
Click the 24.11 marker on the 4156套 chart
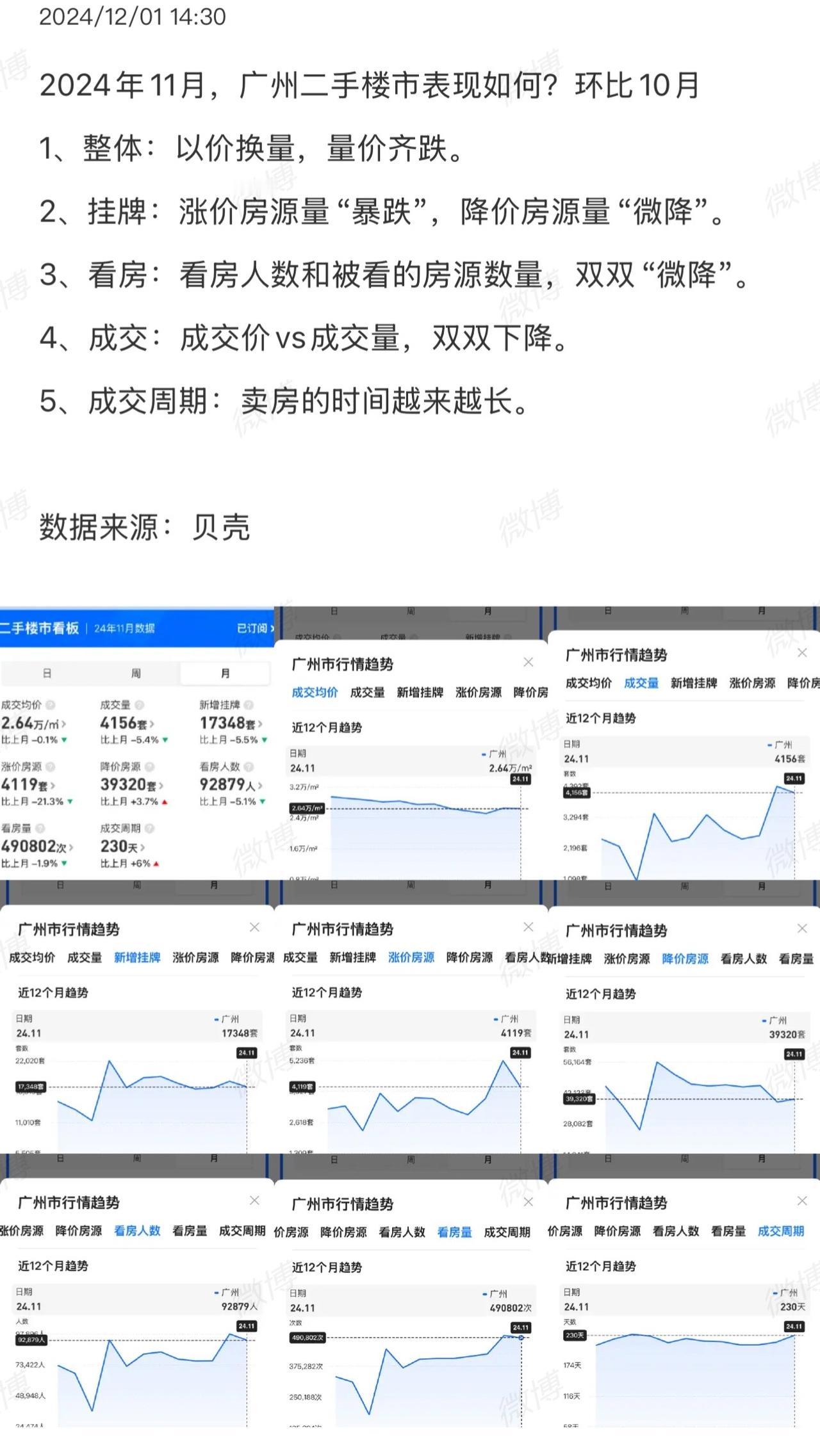pos(794,779)
